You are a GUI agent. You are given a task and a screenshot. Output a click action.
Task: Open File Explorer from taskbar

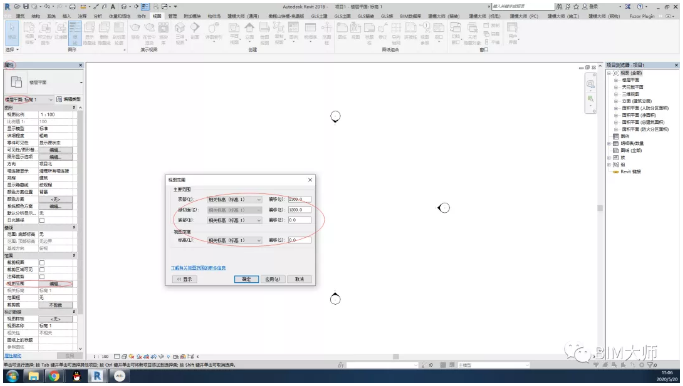34,376
